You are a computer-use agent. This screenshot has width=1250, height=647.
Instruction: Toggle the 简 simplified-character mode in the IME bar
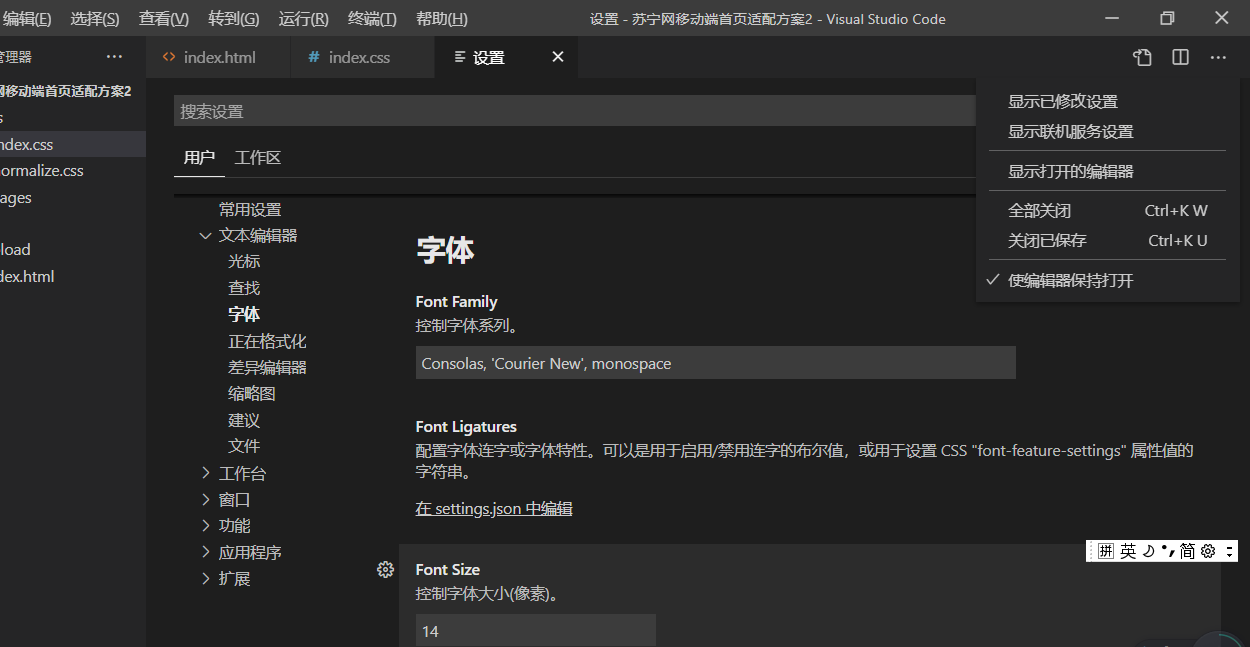(x=1187, y=551)
